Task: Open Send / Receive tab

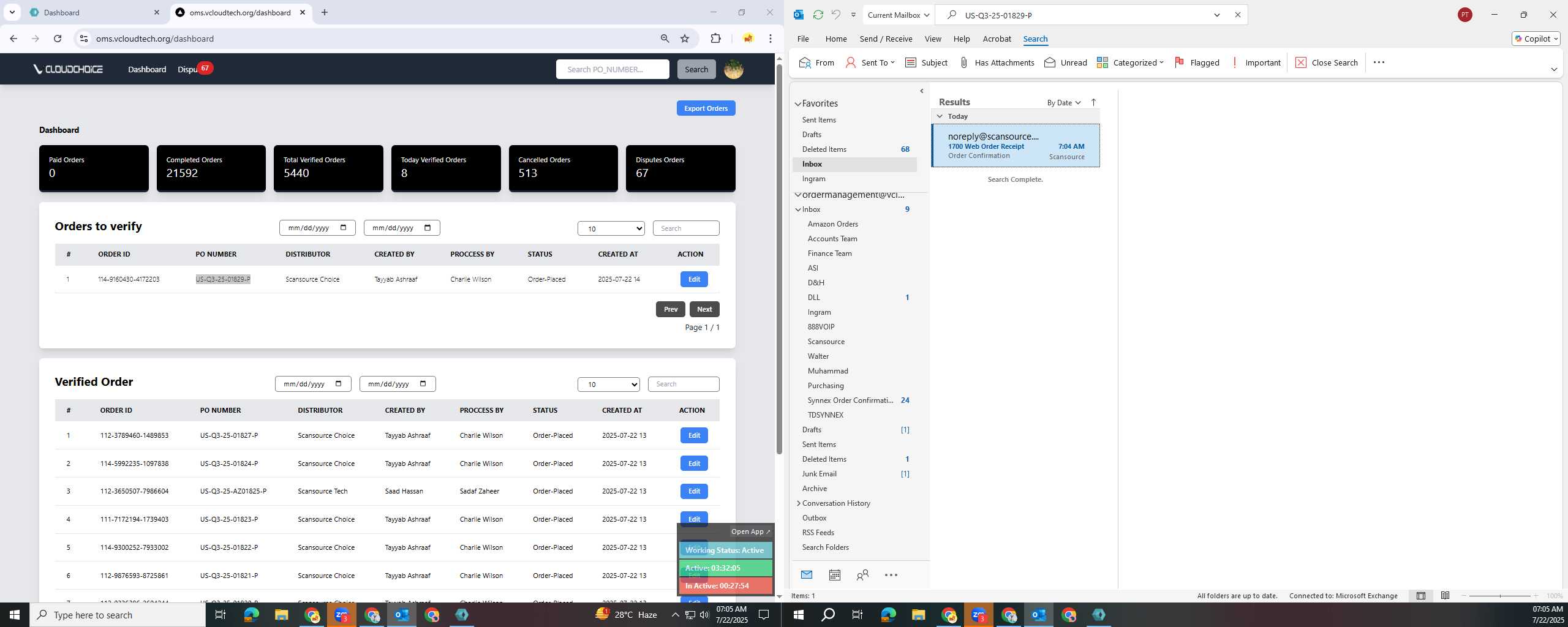Action: click(886, 39)
